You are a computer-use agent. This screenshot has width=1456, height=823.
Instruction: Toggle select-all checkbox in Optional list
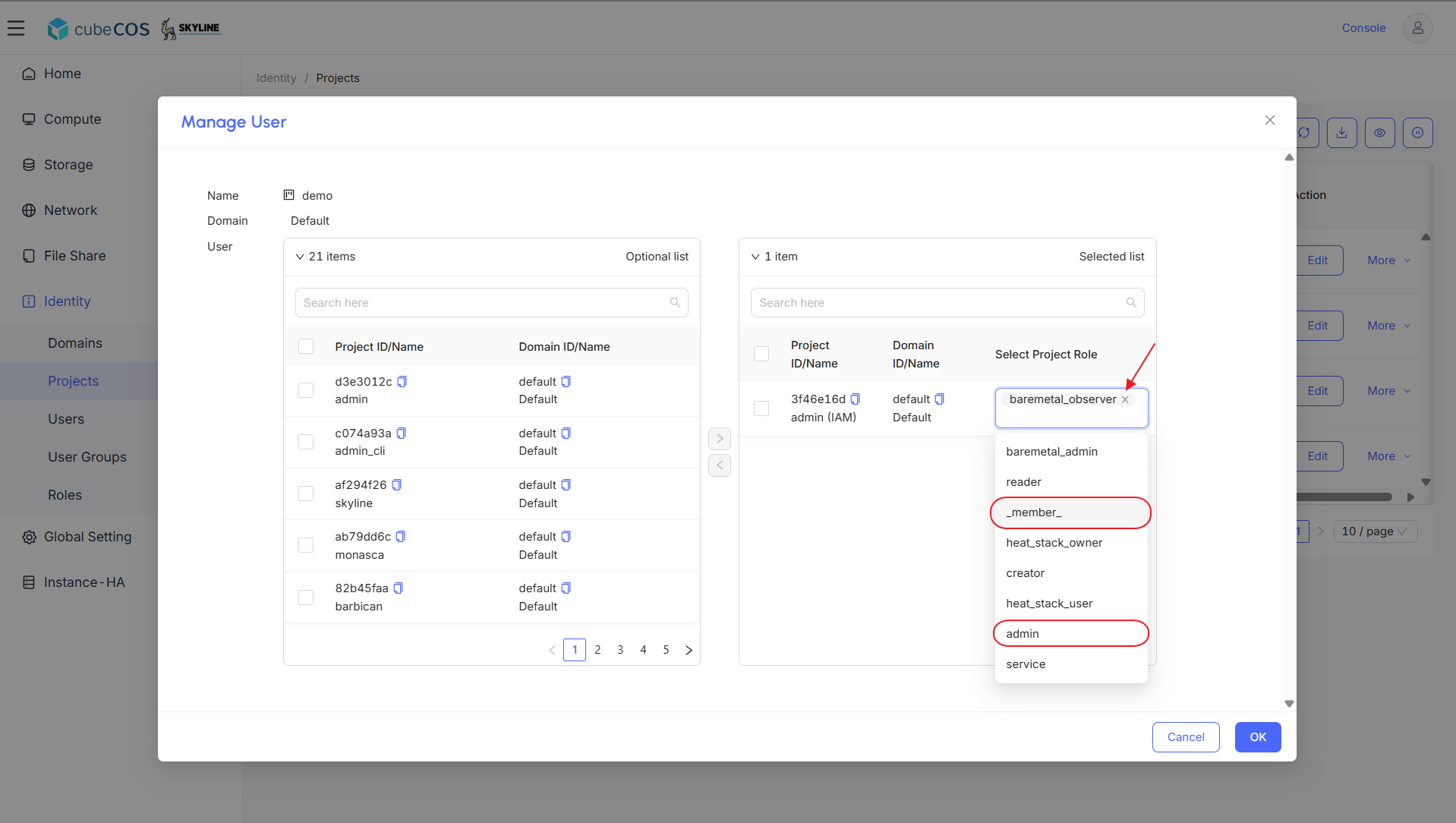(x=306, y=346)
